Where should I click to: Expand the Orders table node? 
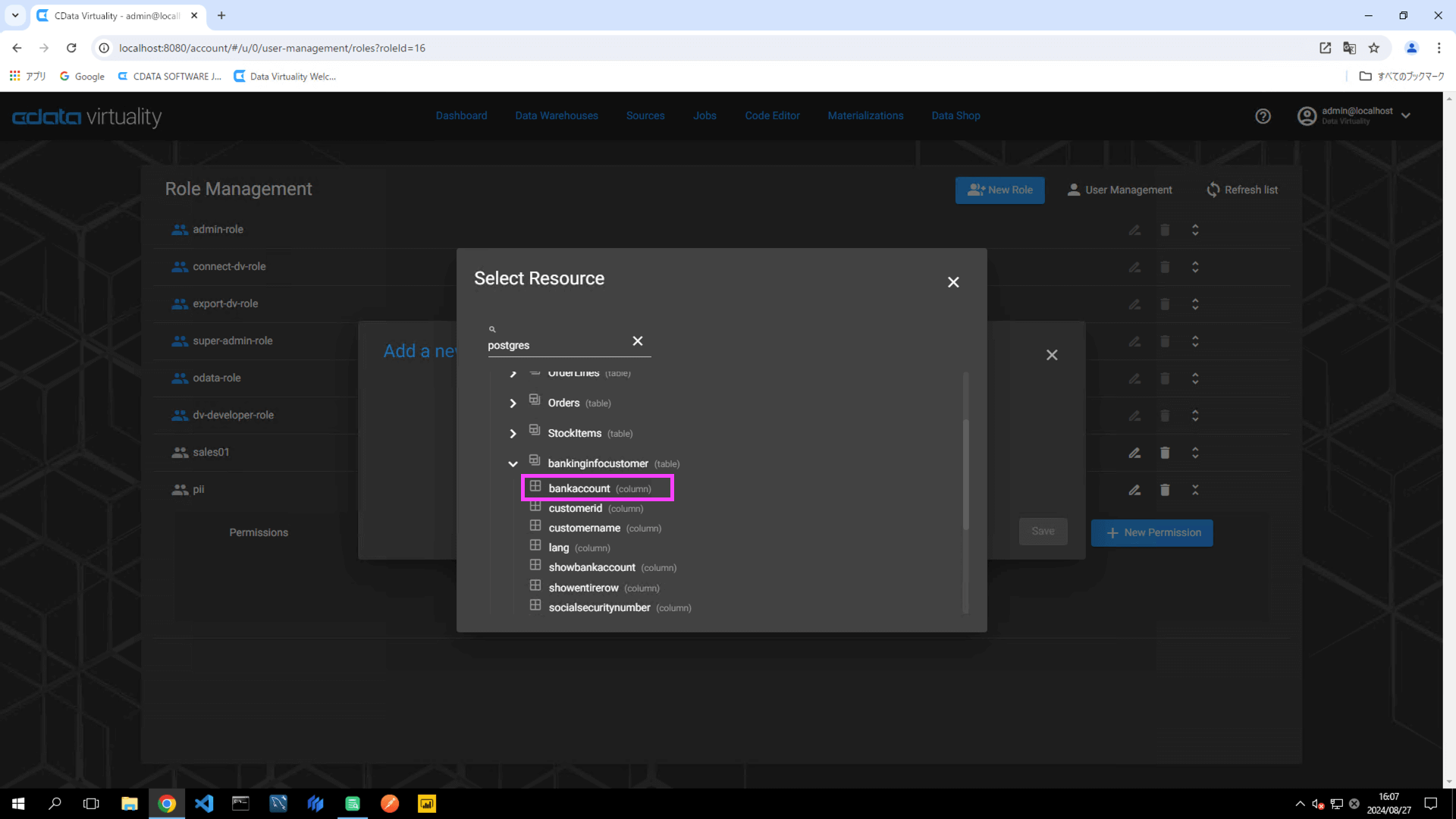click(513, 403)
